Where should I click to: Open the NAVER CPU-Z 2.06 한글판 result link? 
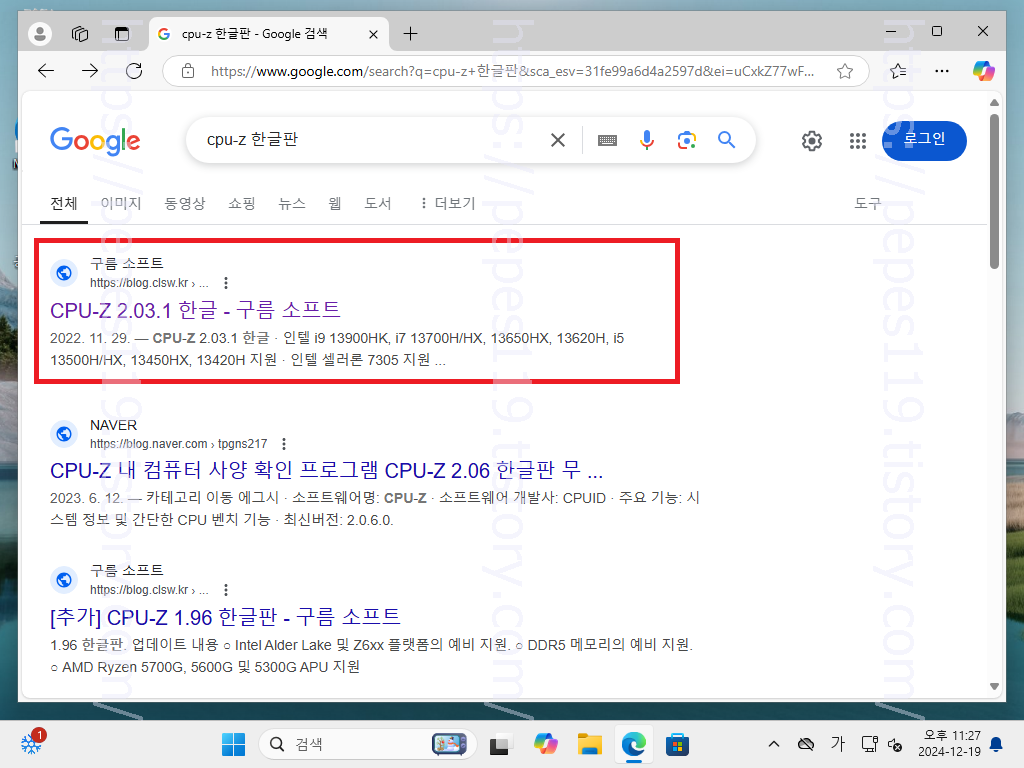point(327,470)
